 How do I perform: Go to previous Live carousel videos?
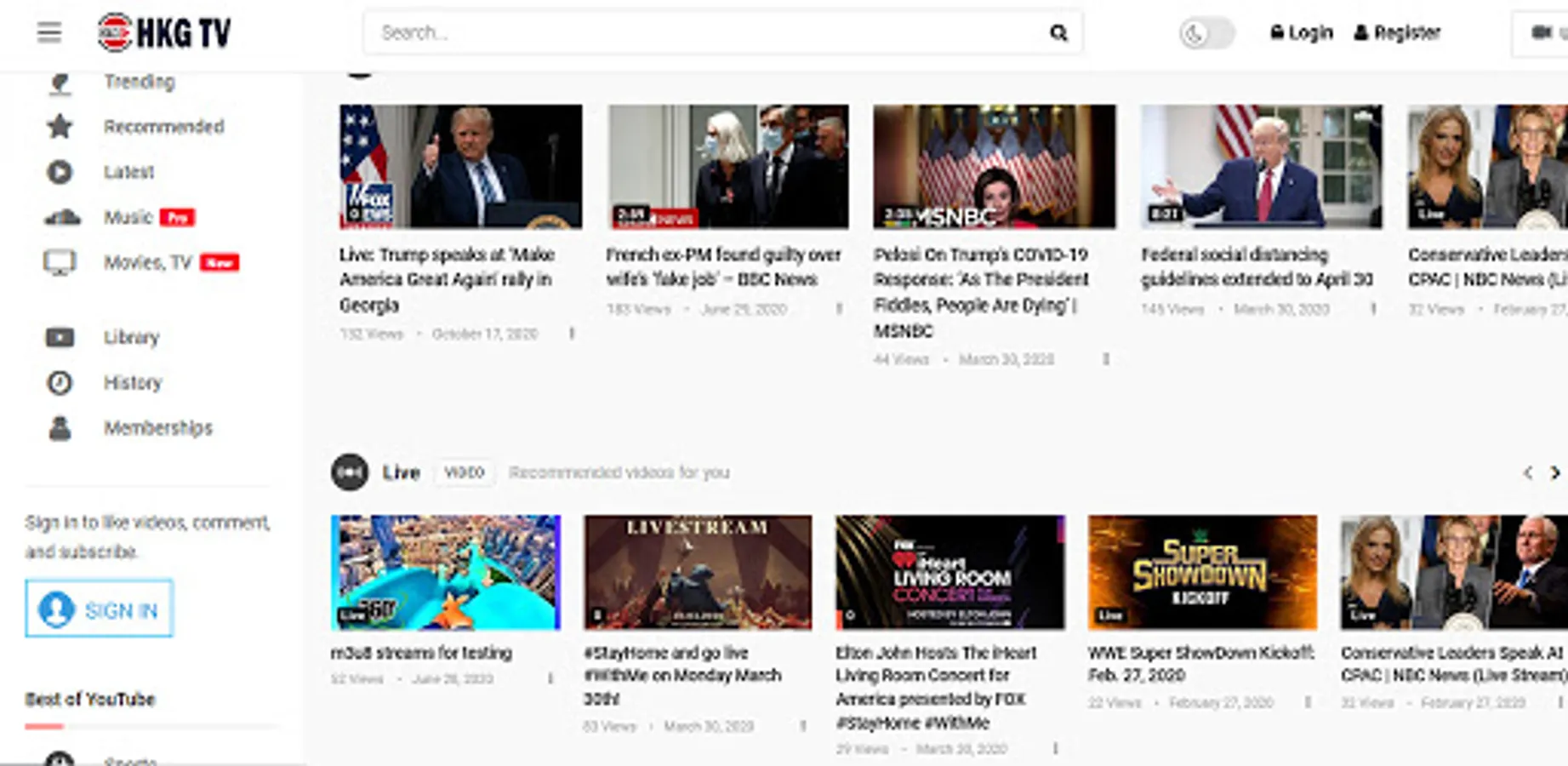[x=1527, y=472]
